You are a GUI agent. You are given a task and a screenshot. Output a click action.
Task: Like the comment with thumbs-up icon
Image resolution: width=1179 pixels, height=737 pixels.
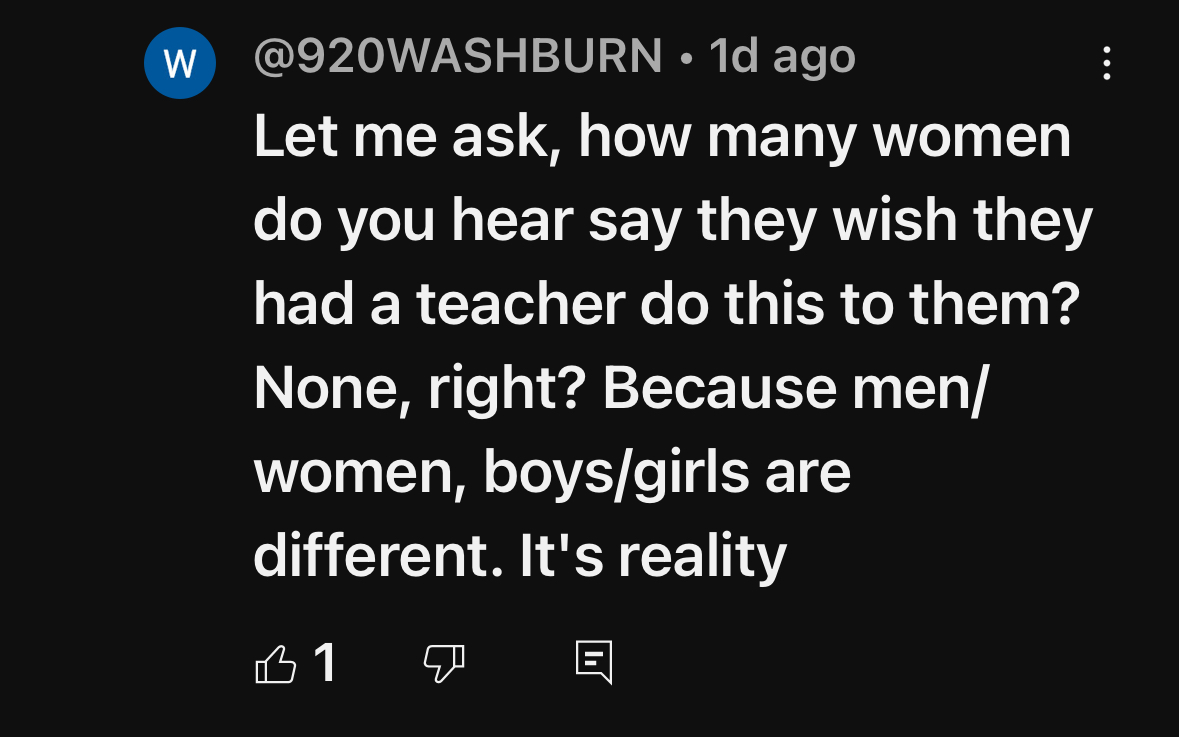point(276,664)
